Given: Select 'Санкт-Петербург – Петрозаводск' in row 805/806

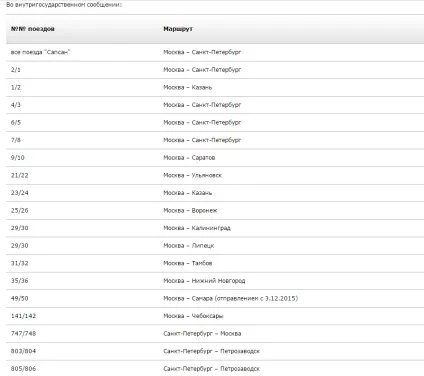Looking at the screenshot, I should [211, 369].
